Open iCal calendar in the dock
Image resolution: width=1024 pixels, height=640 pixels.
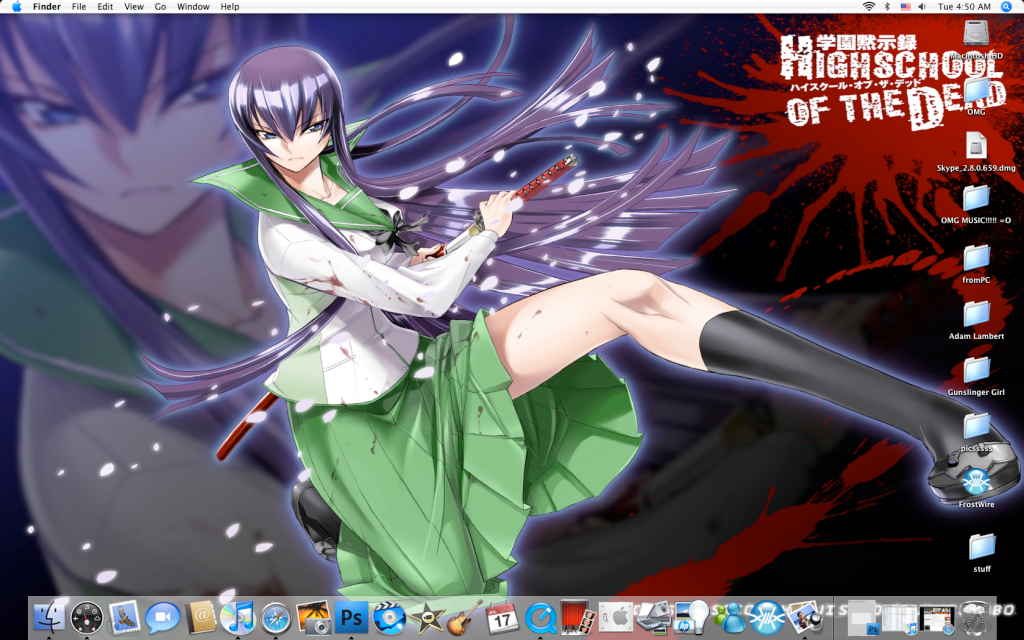tap(502, 617)
